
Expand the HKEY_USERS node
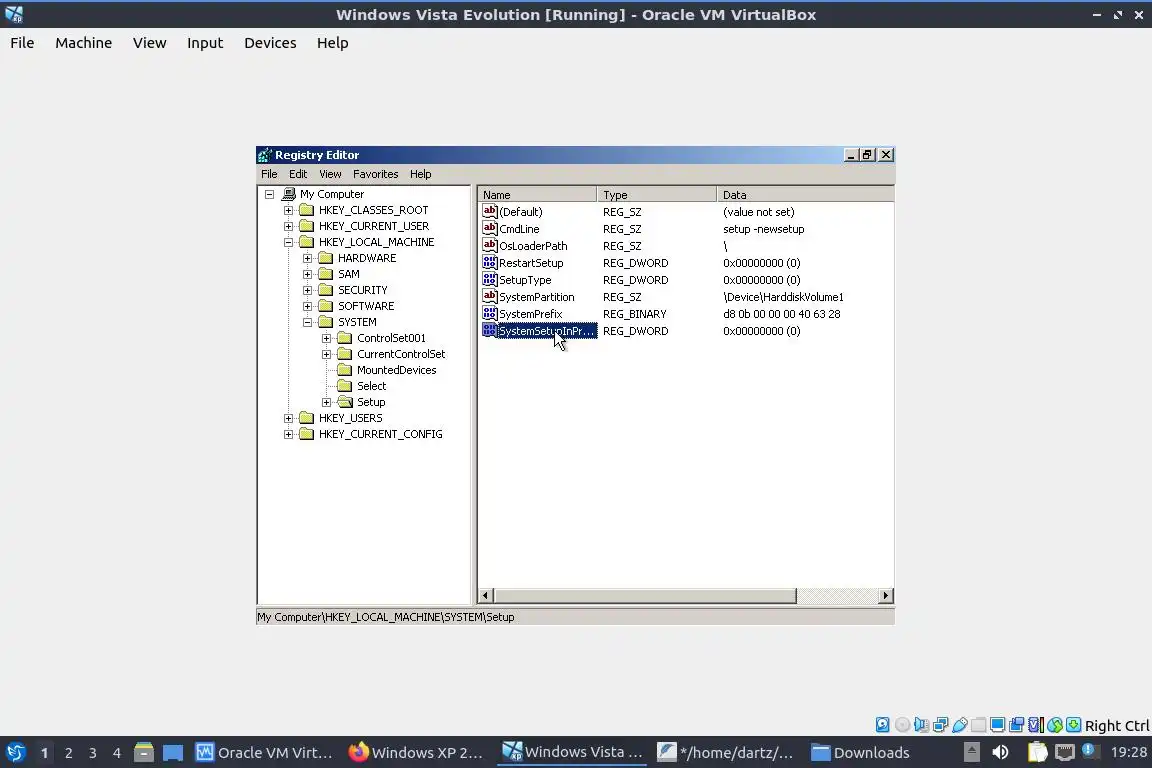click(289, 418)
